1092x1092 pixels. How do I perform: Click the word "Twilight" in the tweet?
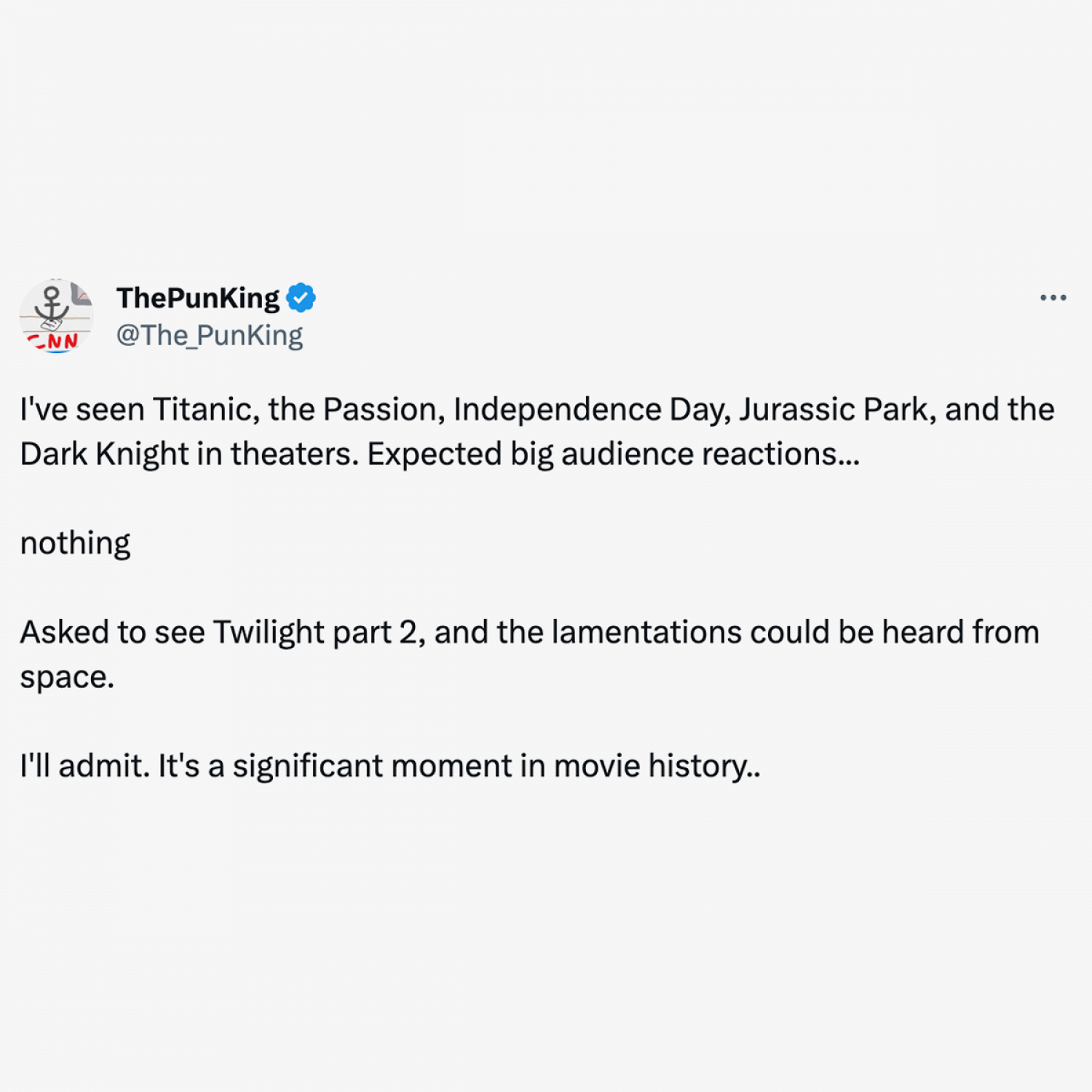pos(268,632)
